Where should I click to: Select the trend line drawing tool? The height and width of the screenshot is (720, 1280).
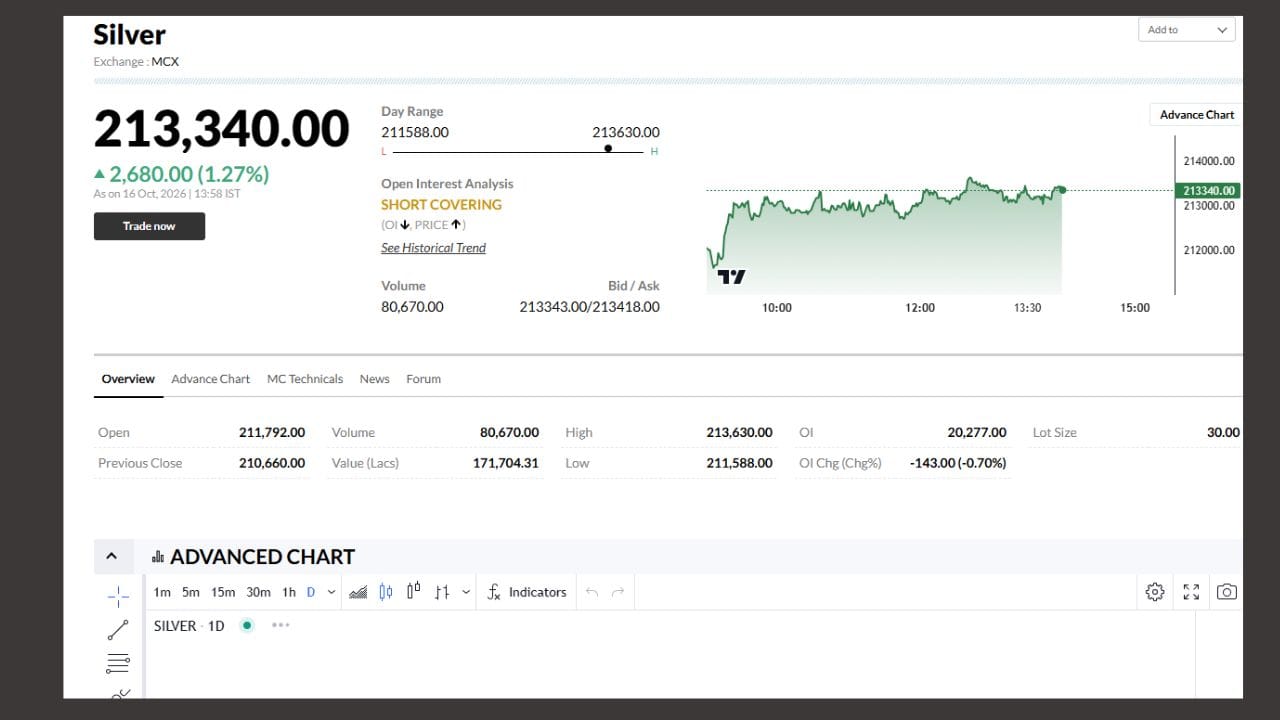tap(118, 630)
